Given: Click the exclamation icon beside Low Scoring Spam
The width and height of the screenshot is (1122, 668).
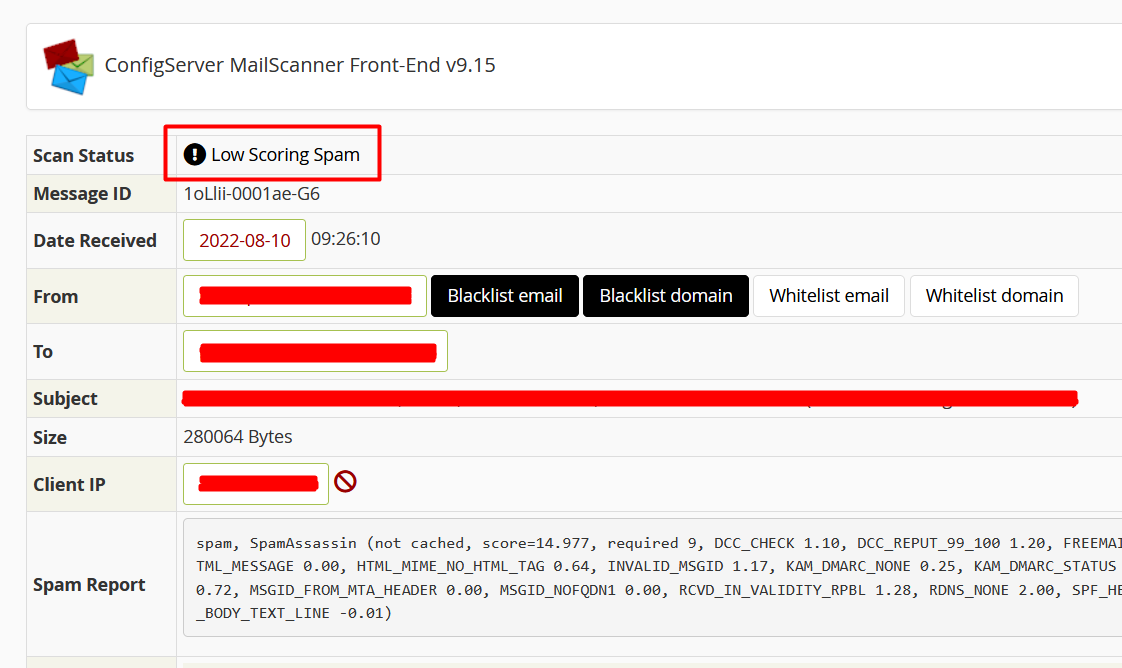Looking at the screenshot, I should click(195, 155).
